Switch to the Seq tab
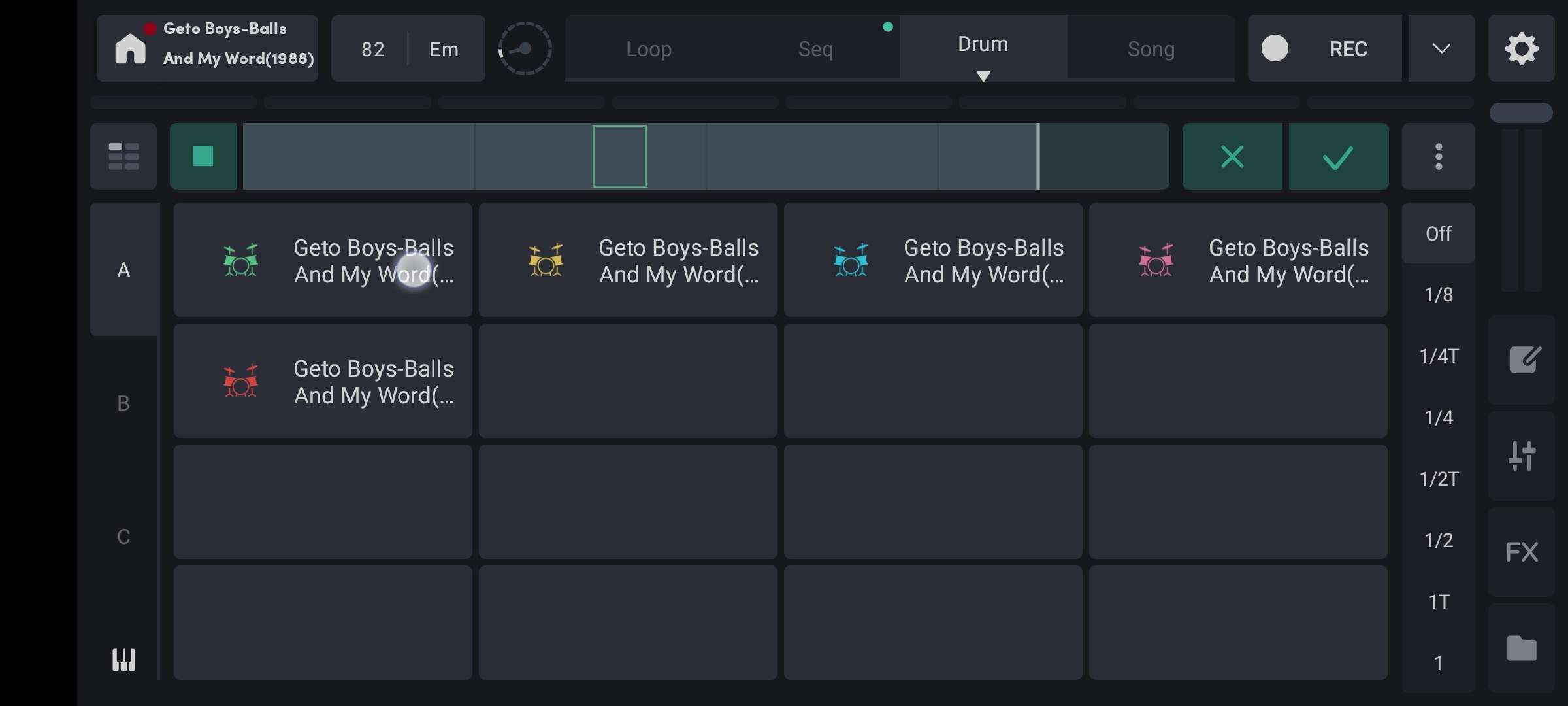 coord(815,48)
